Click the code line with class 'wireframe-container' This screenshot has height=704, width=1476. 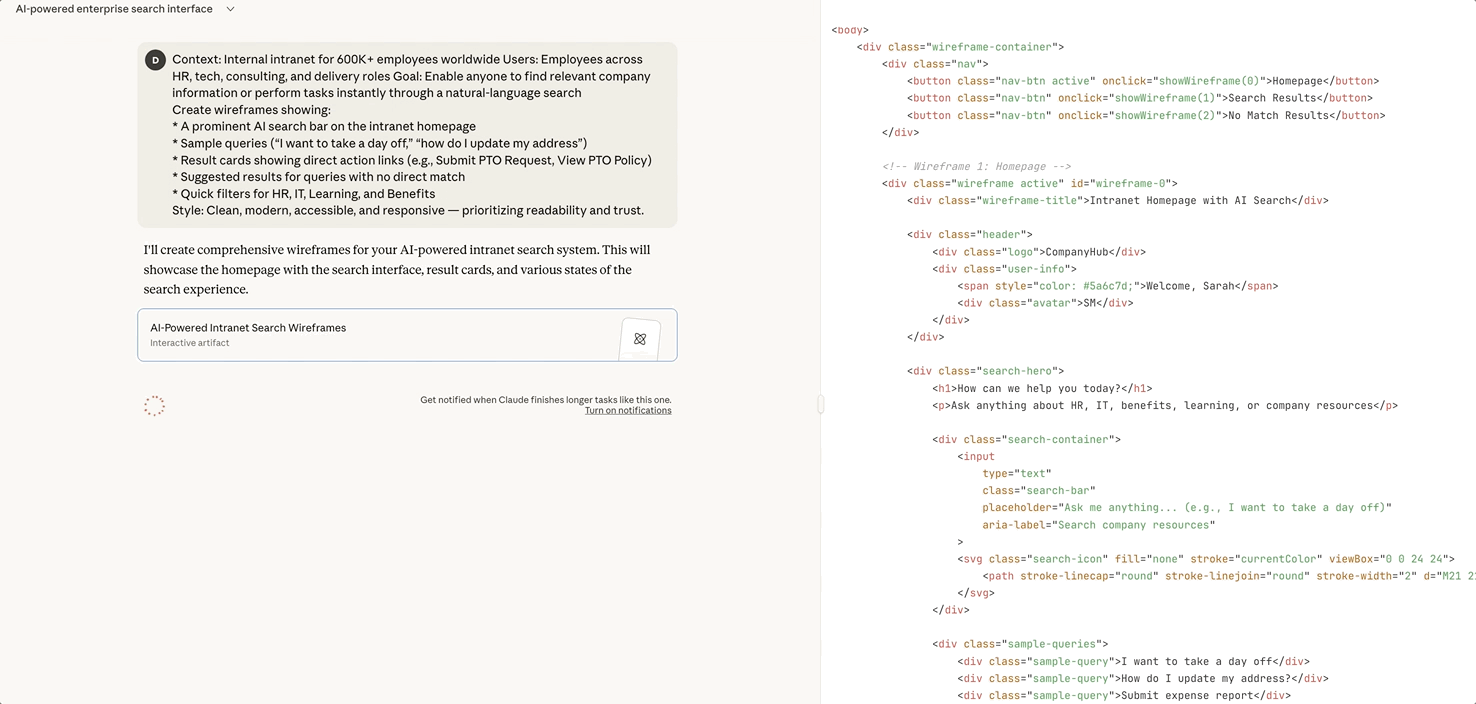960,47
